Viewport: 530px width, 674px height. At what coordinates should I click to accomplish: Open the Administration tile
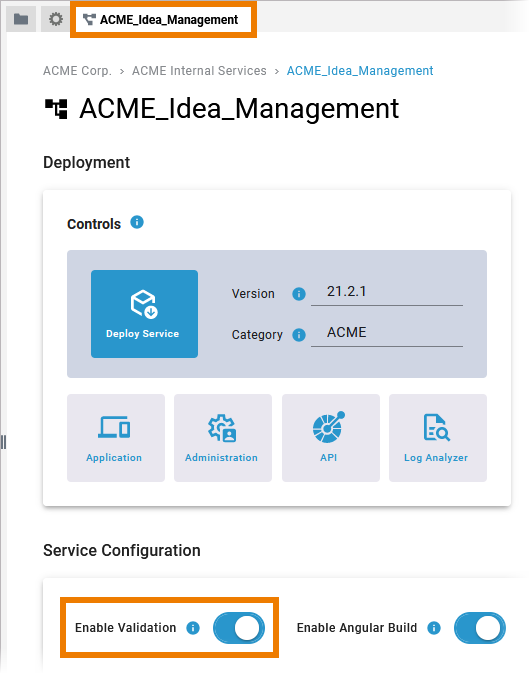(223, 438)
